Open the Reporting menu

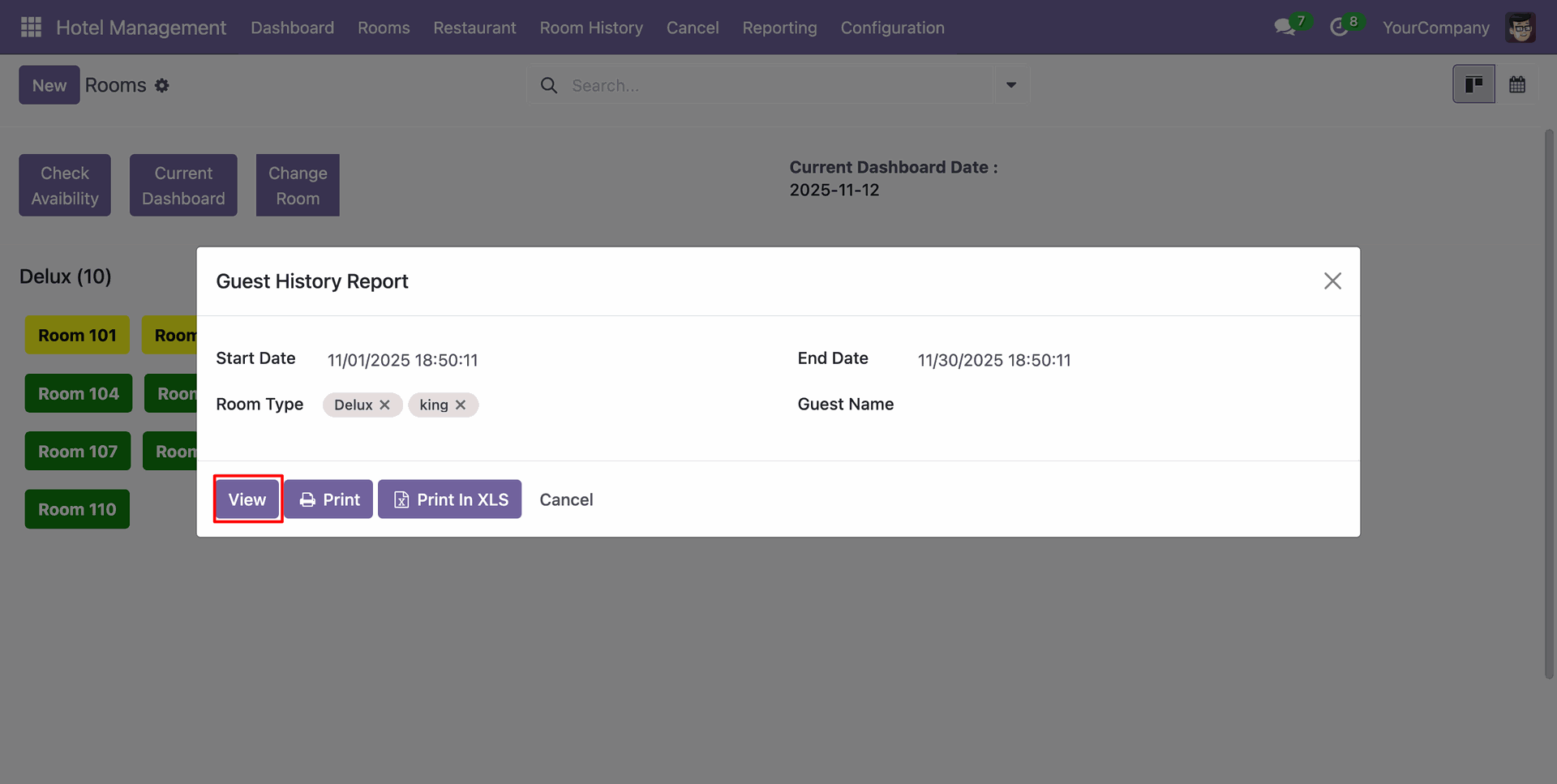coord(779,28)
